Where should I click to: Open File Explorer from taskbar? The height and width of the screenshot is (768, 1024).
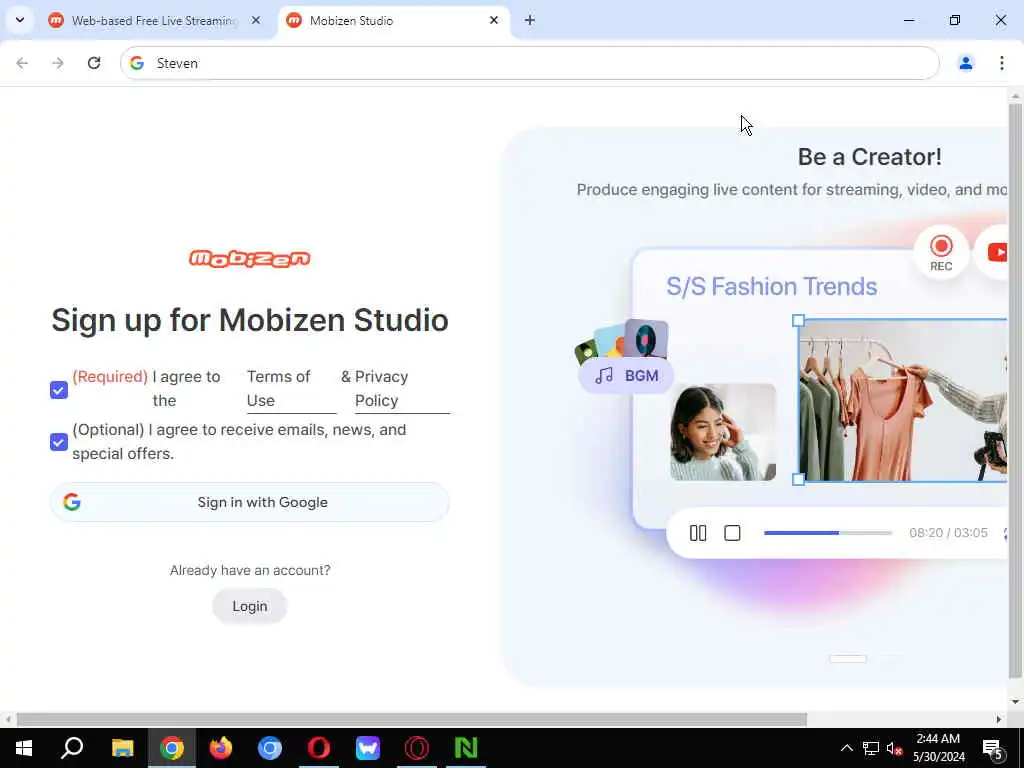(122, 748)
